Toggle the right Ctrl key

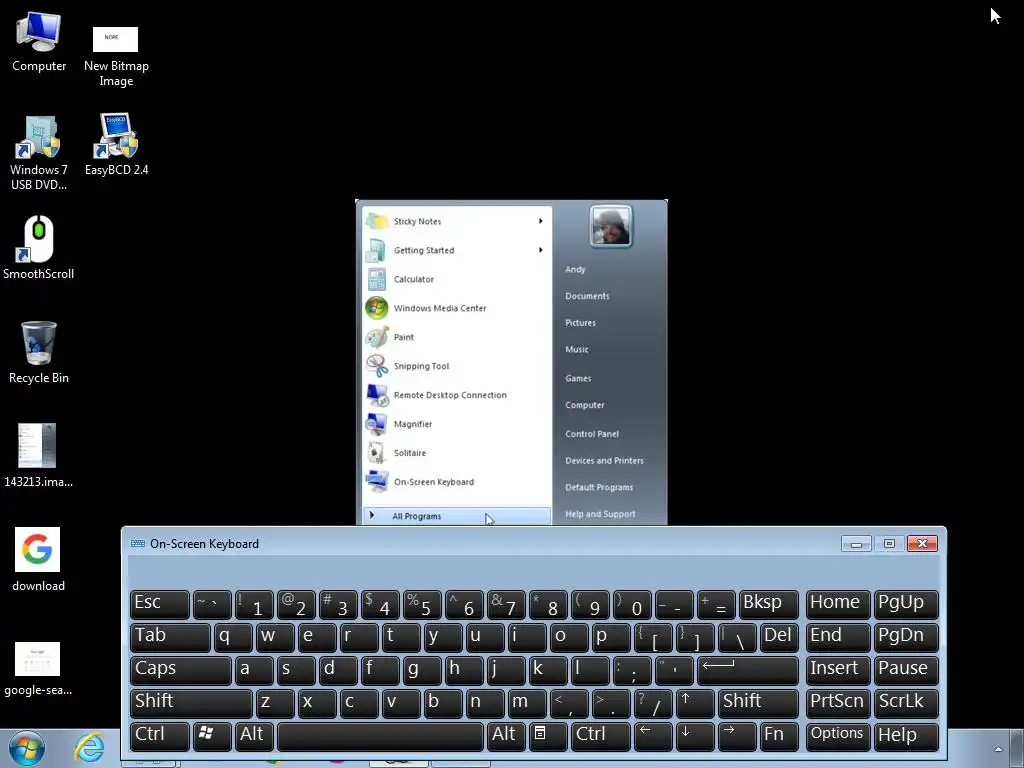tap(600, 735)
